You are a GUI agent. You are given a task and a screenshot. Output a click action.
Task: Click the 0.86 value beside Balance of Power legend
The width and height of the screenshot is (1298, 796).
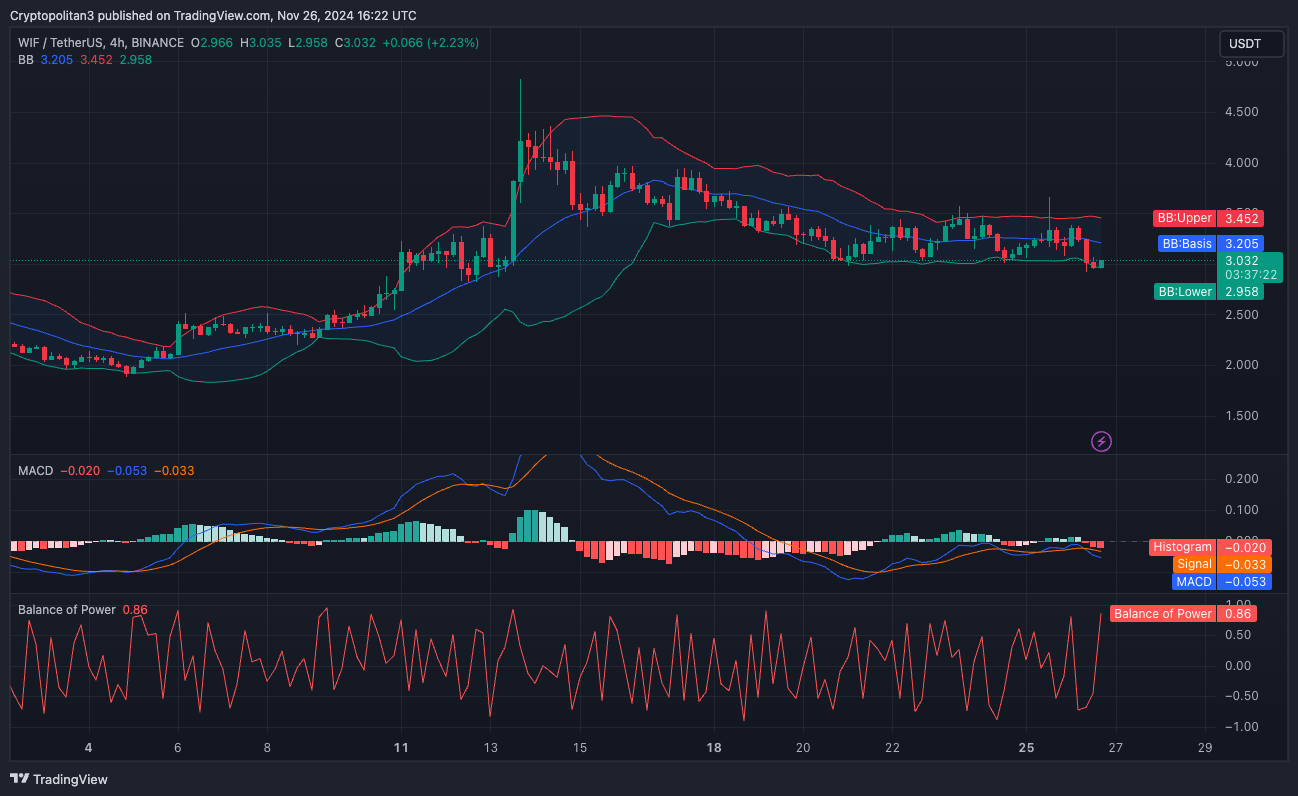click(135, 610)
